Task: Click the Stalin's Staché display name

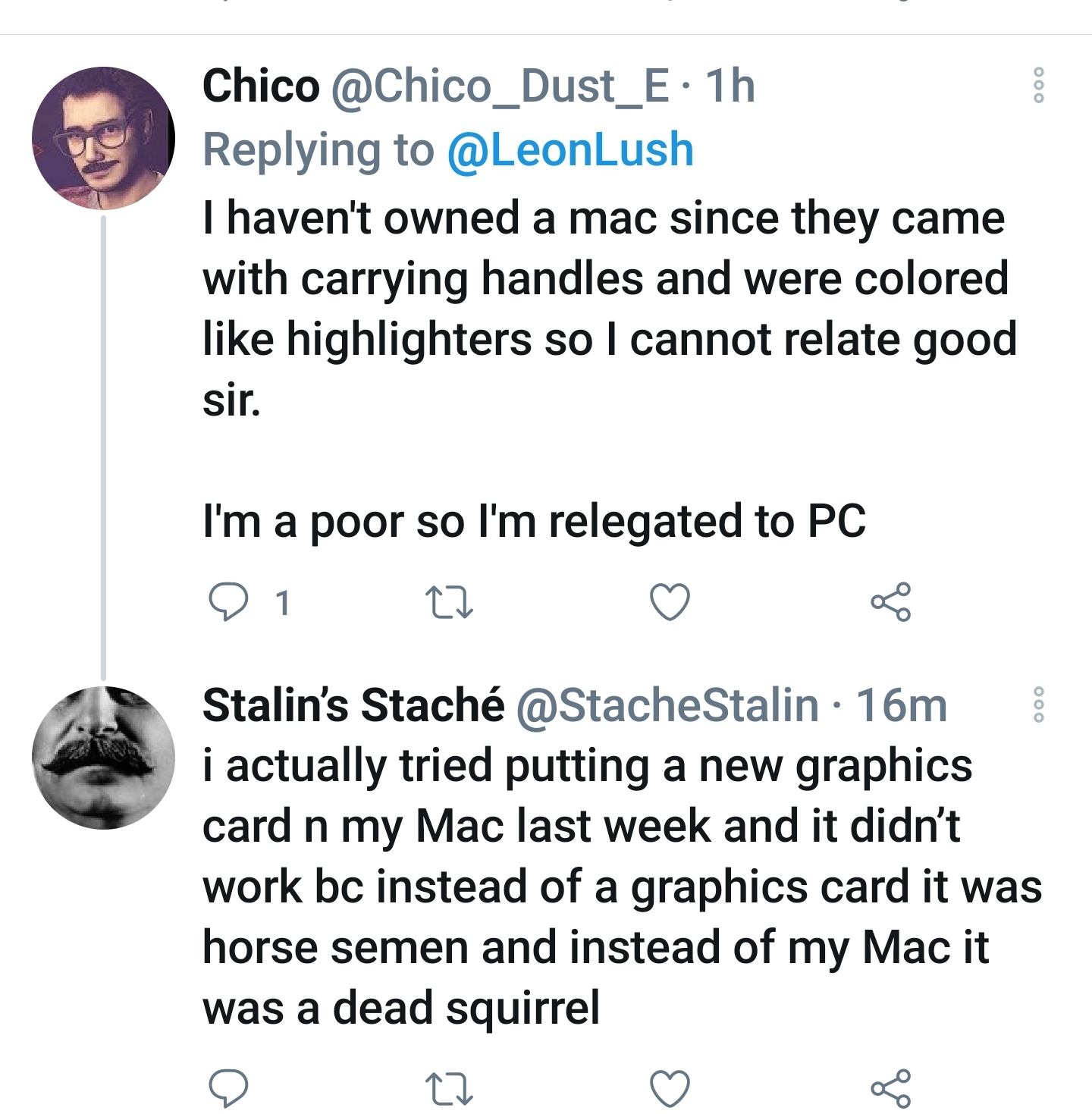Action: pos(353,705)
